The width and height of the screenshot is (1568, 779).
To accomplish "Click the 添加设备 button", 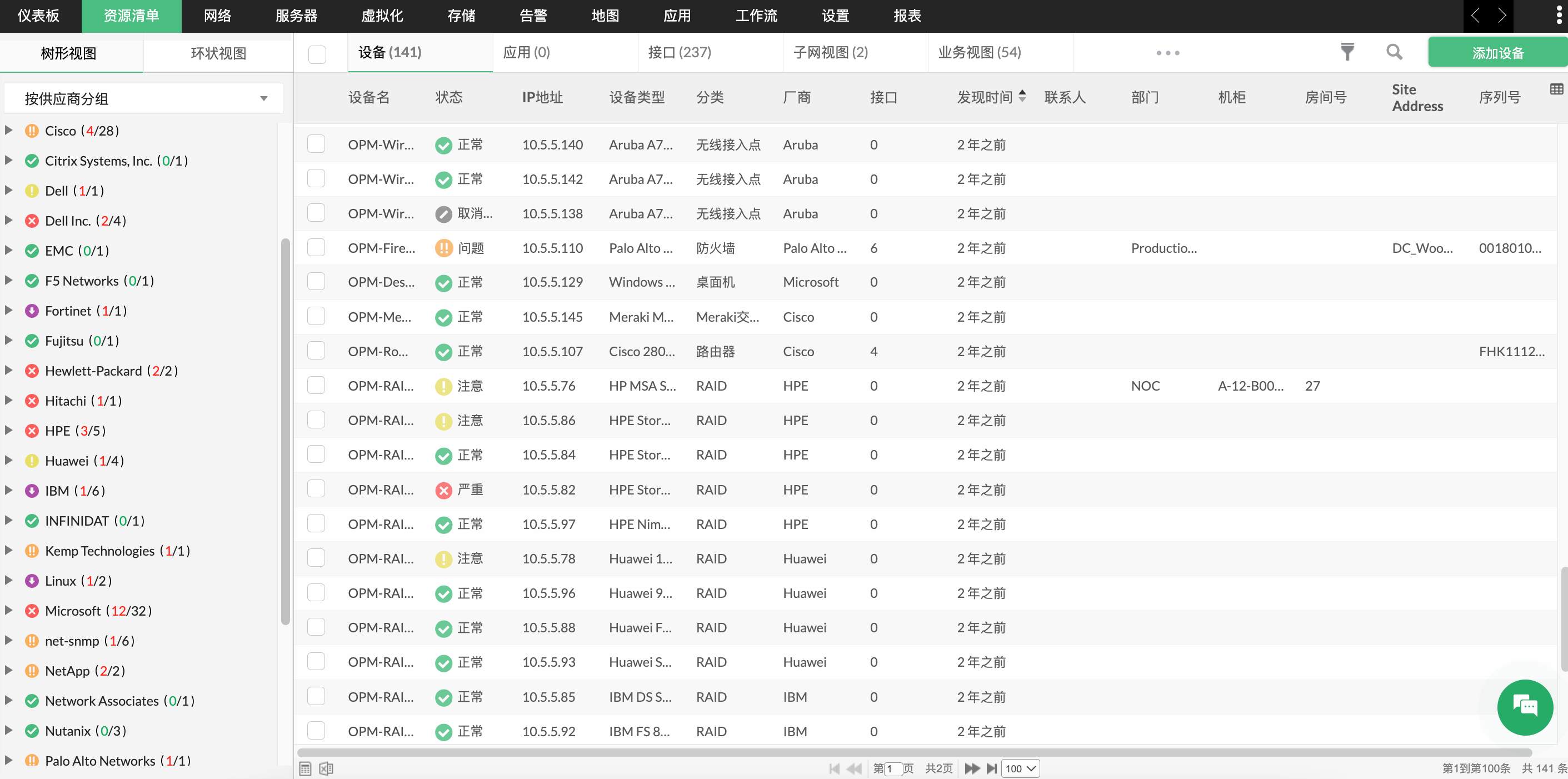I will [1497, 53].
